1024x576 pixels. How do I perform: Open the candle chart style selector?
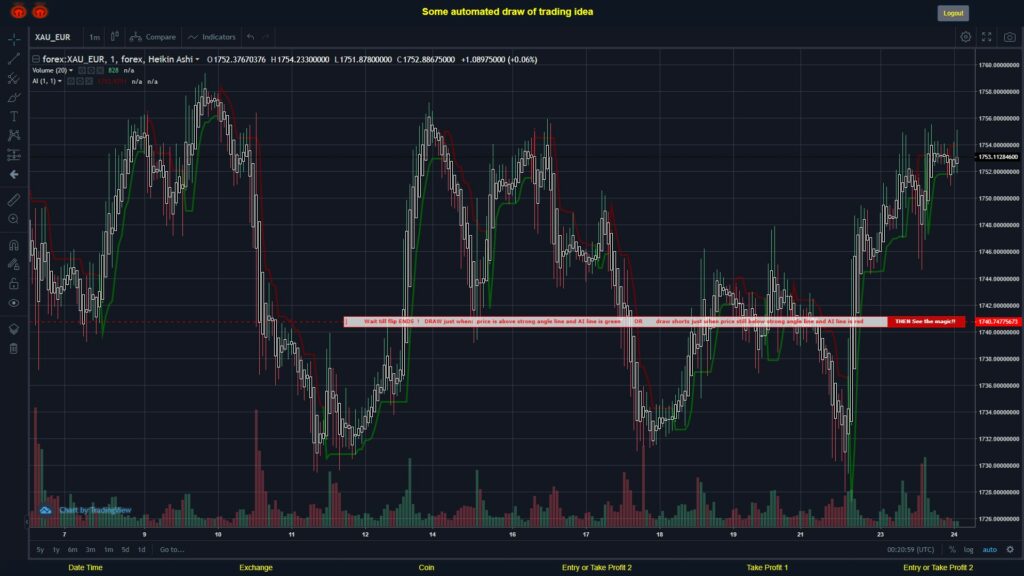pyautogui.click(x=115, y=37)
